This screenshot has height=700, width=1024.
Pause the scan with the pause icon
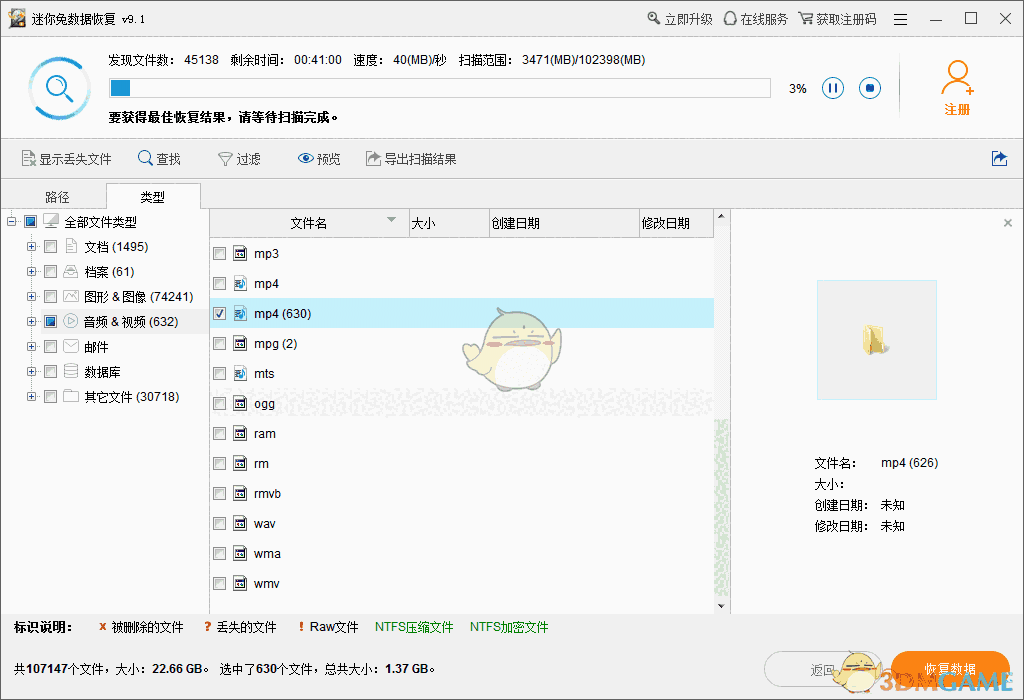coord(833,88)
